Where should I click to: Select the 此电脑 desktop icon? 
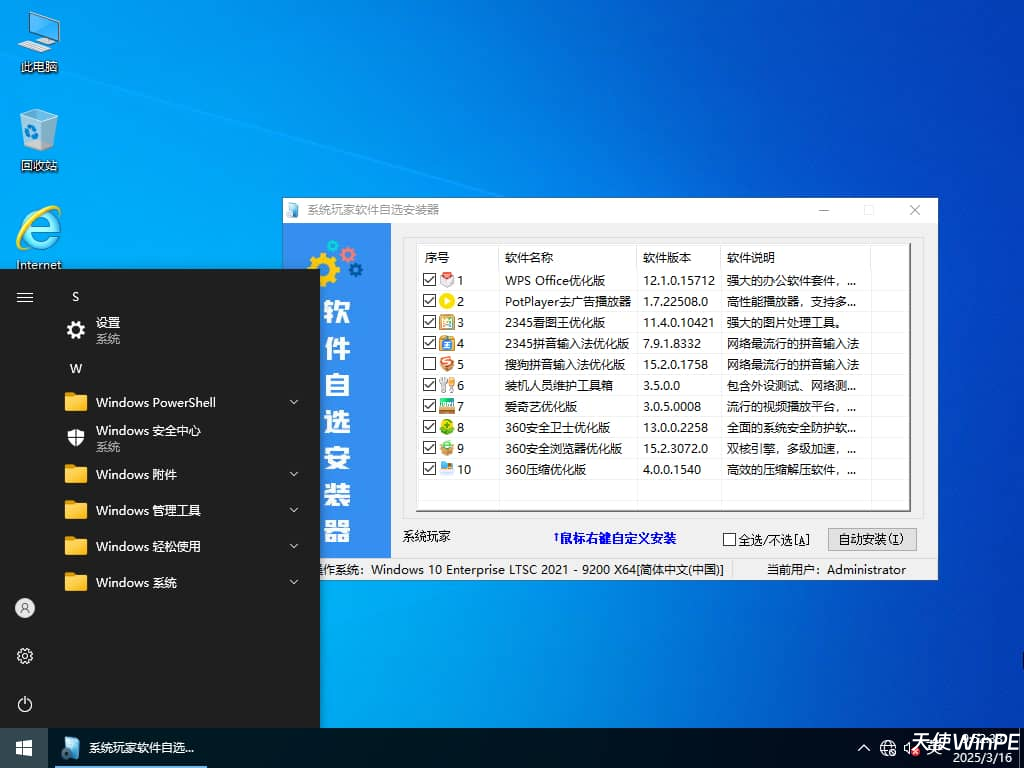pos(39,42)
